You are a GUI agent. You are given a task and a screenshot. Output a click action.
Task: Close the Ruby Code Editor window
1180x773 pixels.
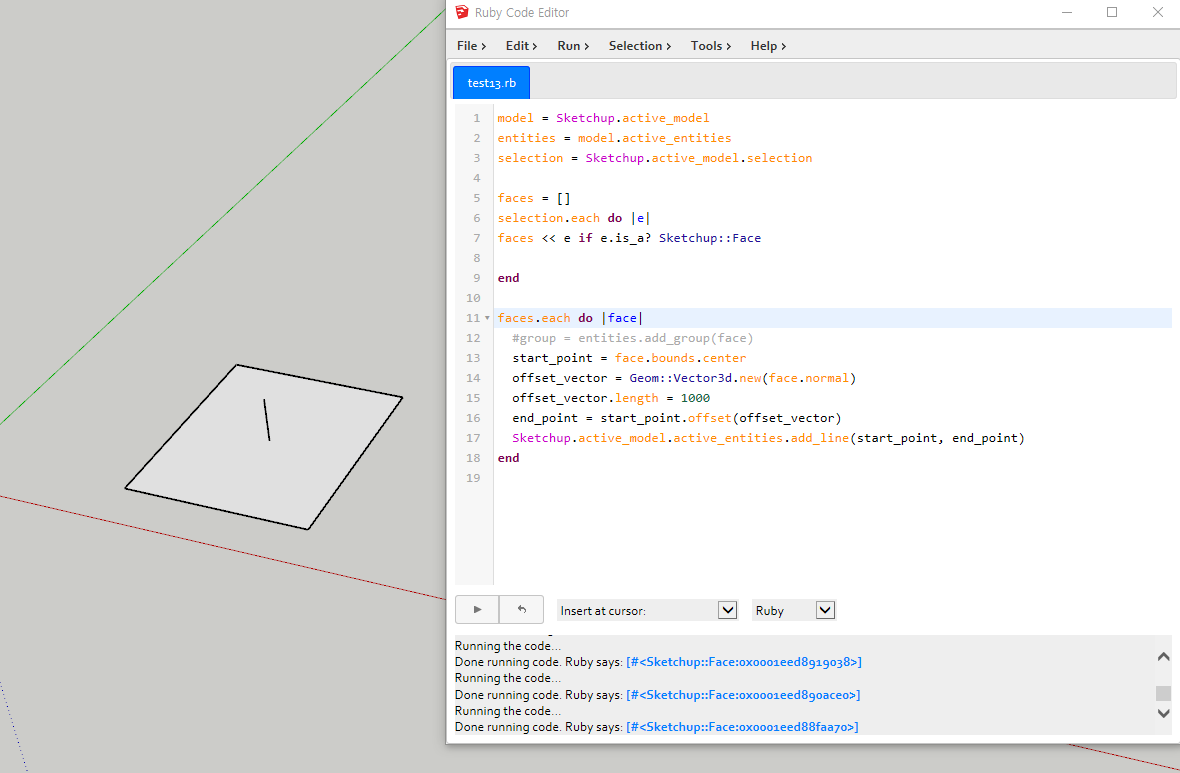(x=1157, y=12)
